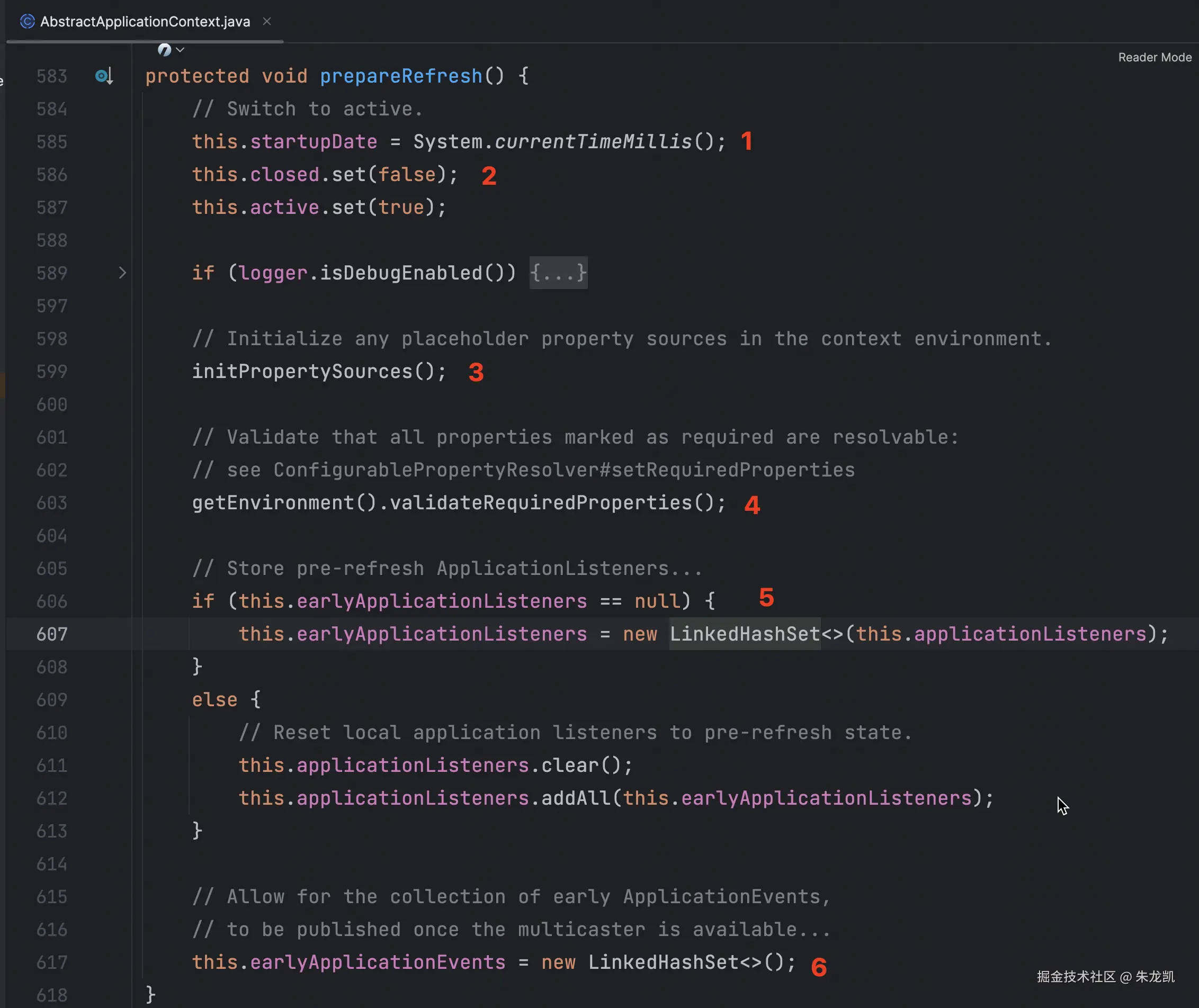Close the AbstractApplicationContext.java tab

point(267,21)
